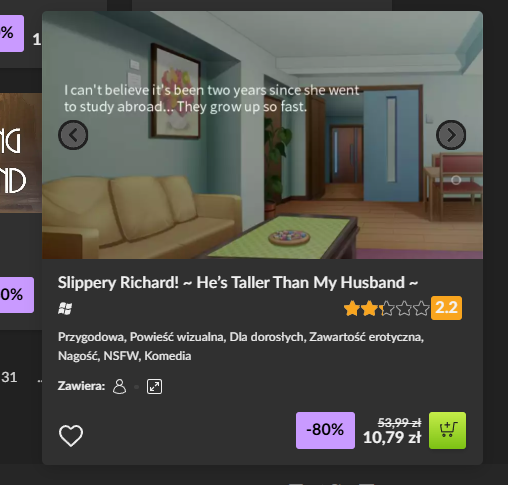Click the 10,79 zł discounted price
Viewport: 508px width, 485px height.
(x=392, y=437)
